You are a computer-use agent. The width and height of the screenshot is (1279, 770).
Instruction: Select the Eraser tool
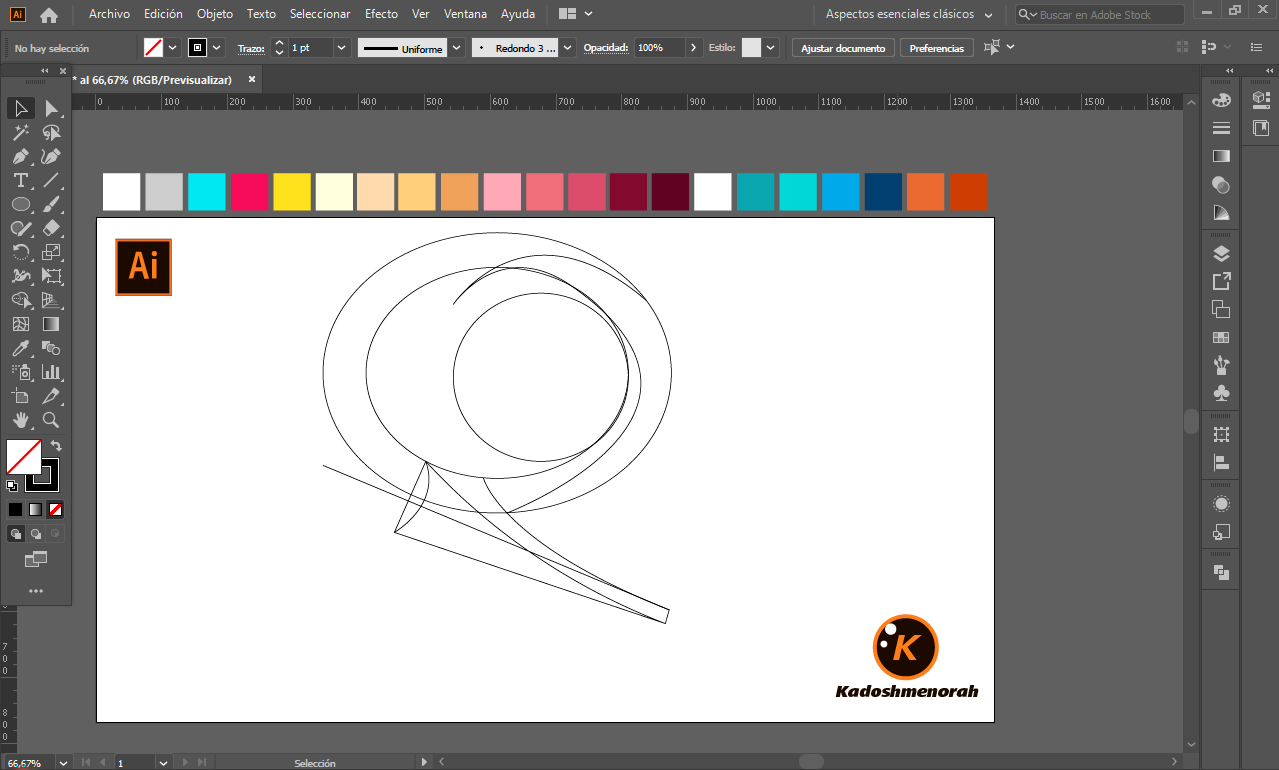[51, 228]
